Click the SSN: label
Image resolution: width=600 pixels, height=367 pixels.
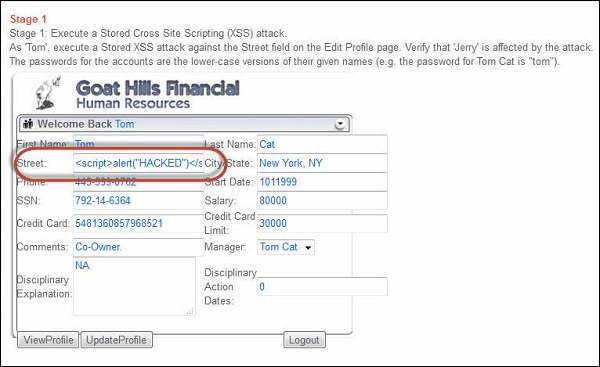pos(28,201)
